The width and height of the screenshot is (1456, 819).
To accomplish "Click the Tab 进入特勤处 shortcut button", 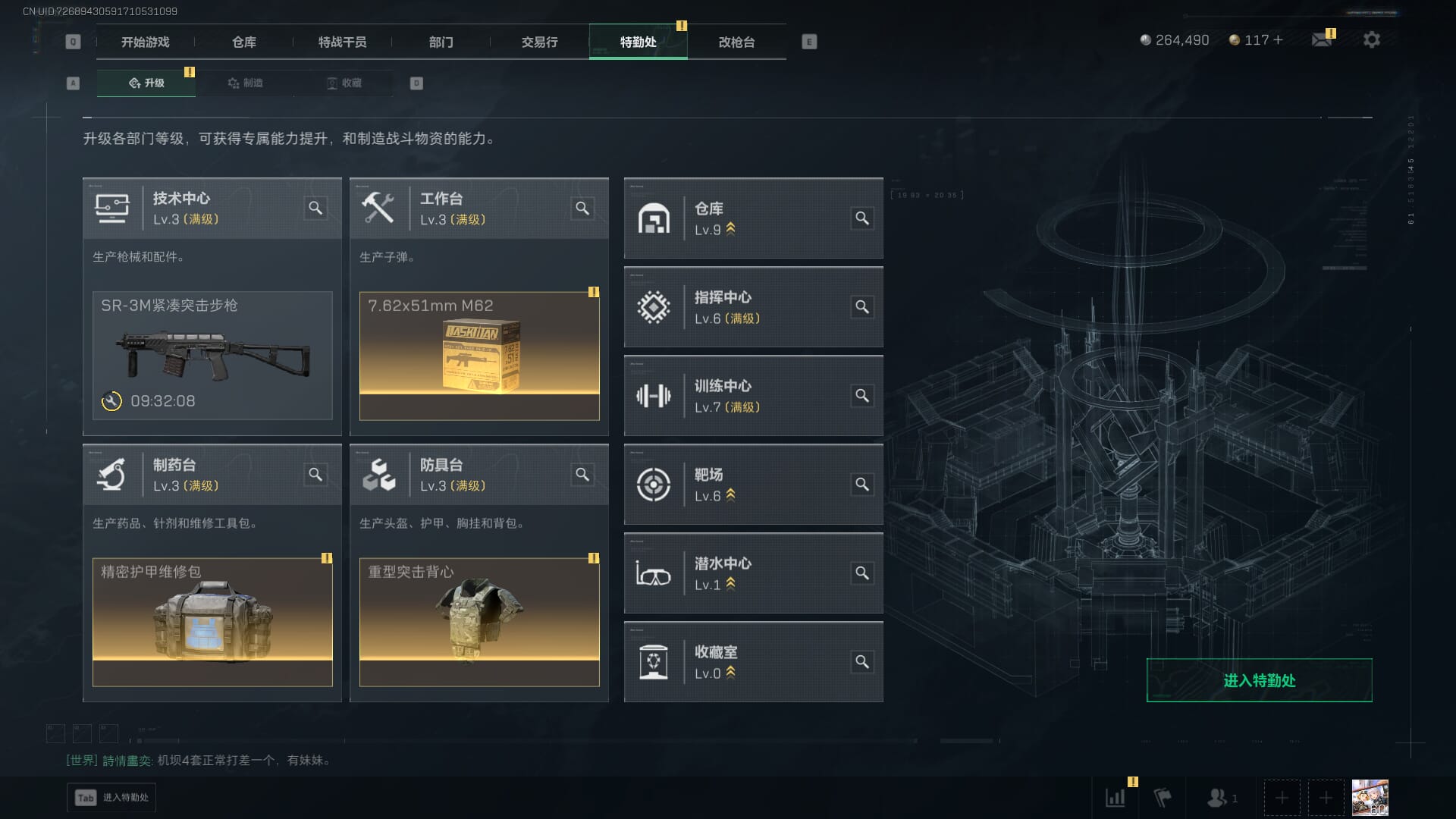I will 111,798.
